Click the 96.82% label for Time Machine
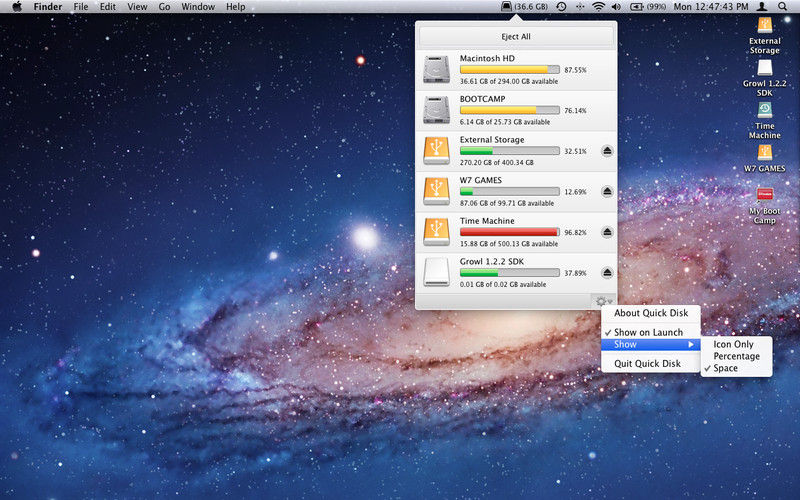 tap(576, 233)
